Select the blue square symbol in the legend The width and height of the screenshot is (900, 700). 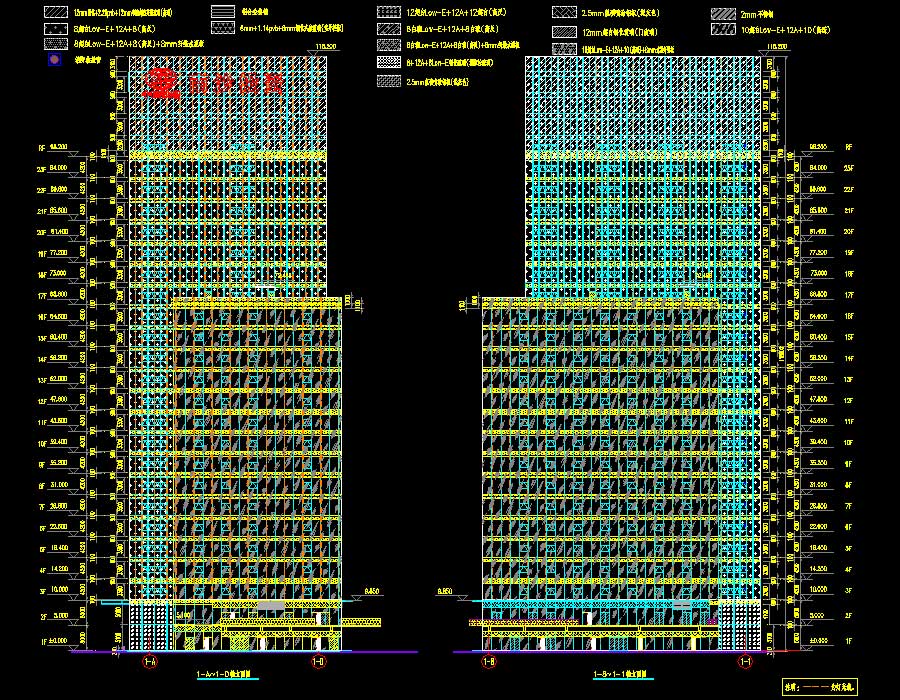click(x=55, y=59)
